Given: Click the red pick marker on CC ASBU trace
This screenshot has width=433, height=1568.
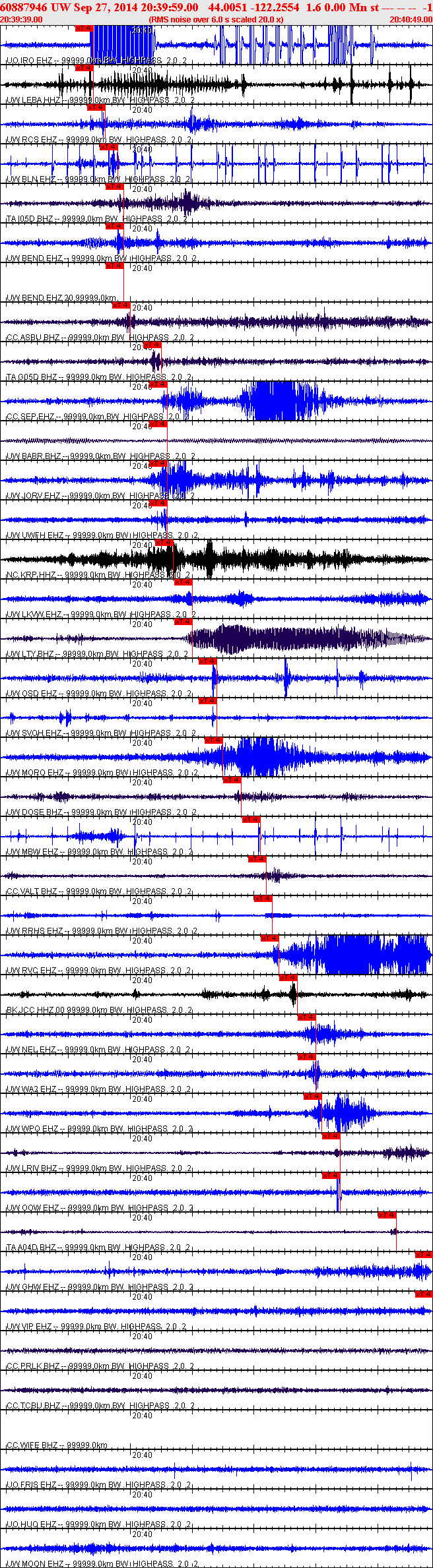Looking at the screenshot, I should click(121, 305).
